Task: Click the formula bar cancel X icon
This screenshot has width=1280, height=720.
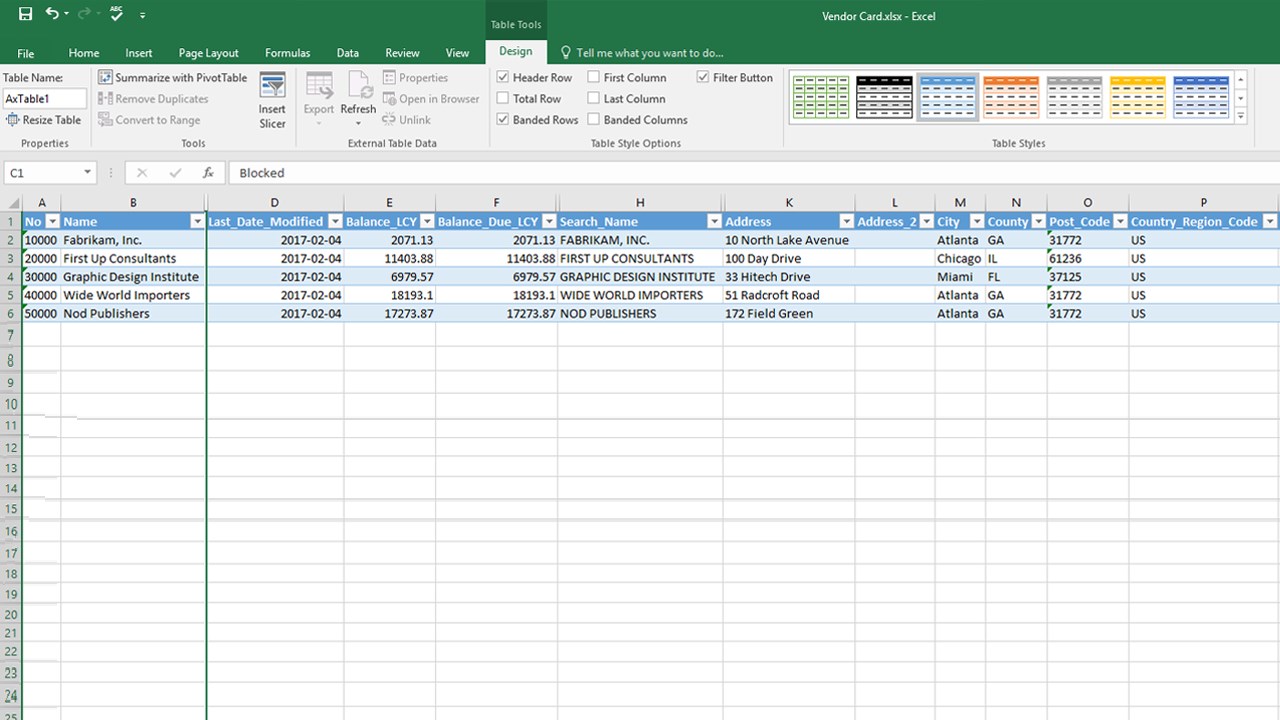Action: (142, 172)
